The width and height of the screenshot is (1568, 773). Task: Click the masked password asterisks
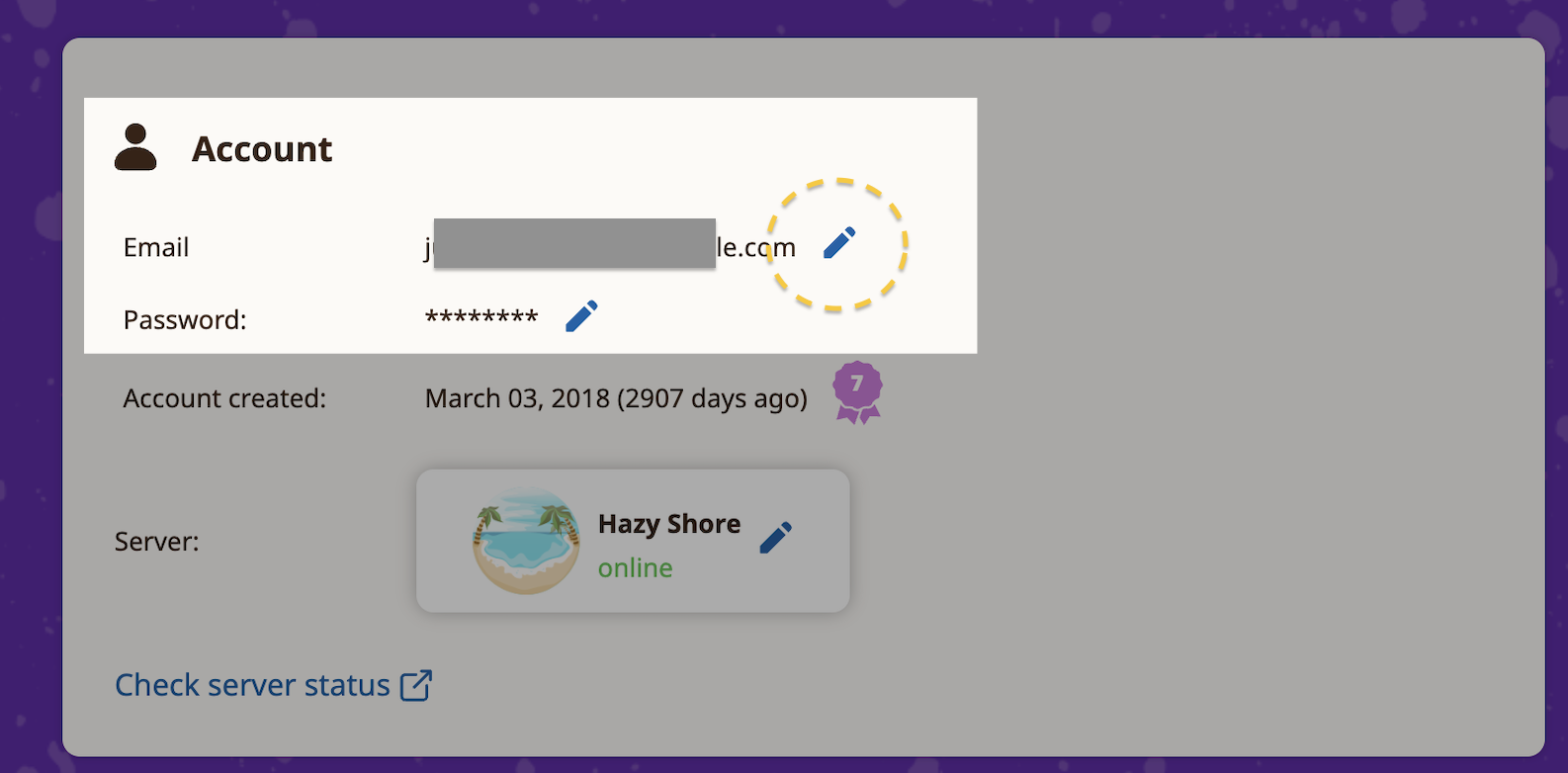click(481, 318)
